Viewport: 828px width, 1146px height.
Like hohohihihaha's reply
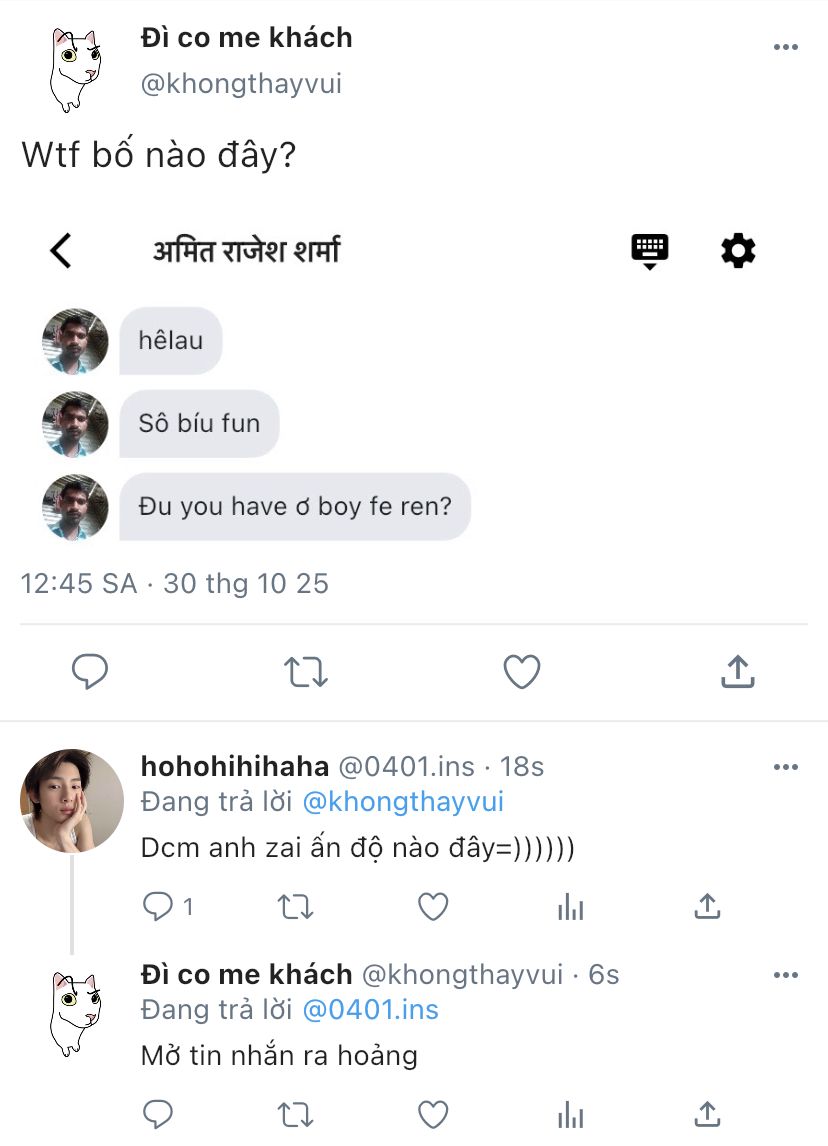[432, 907]
